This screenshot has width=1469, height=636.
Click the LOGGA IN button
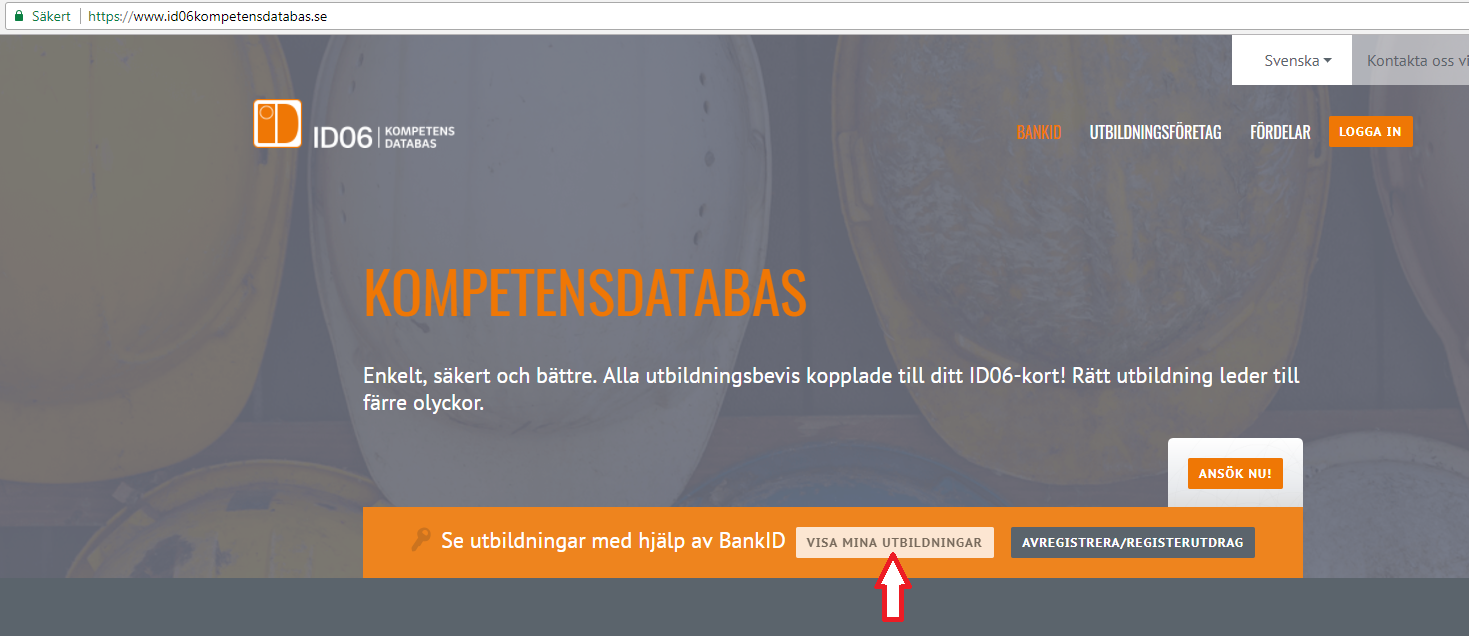(1370, 131)
